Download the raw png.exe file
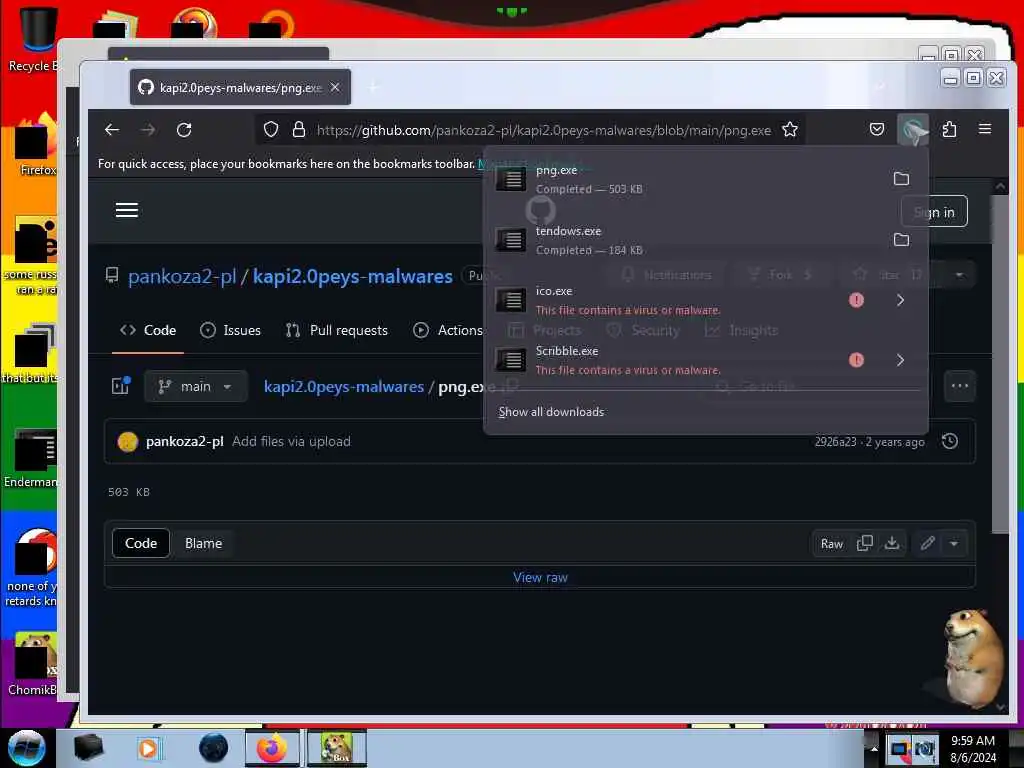This screenshot has height=768, width=1024. tap(891, 543)
